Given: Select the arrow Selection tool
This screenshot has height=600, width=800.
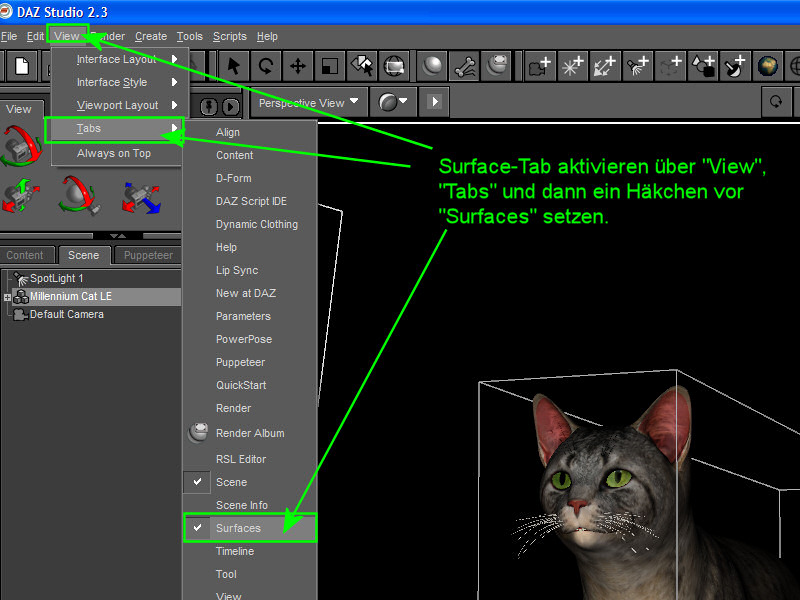Looking at the screenshot, I should pyautogui.click(x=233, y=66).
